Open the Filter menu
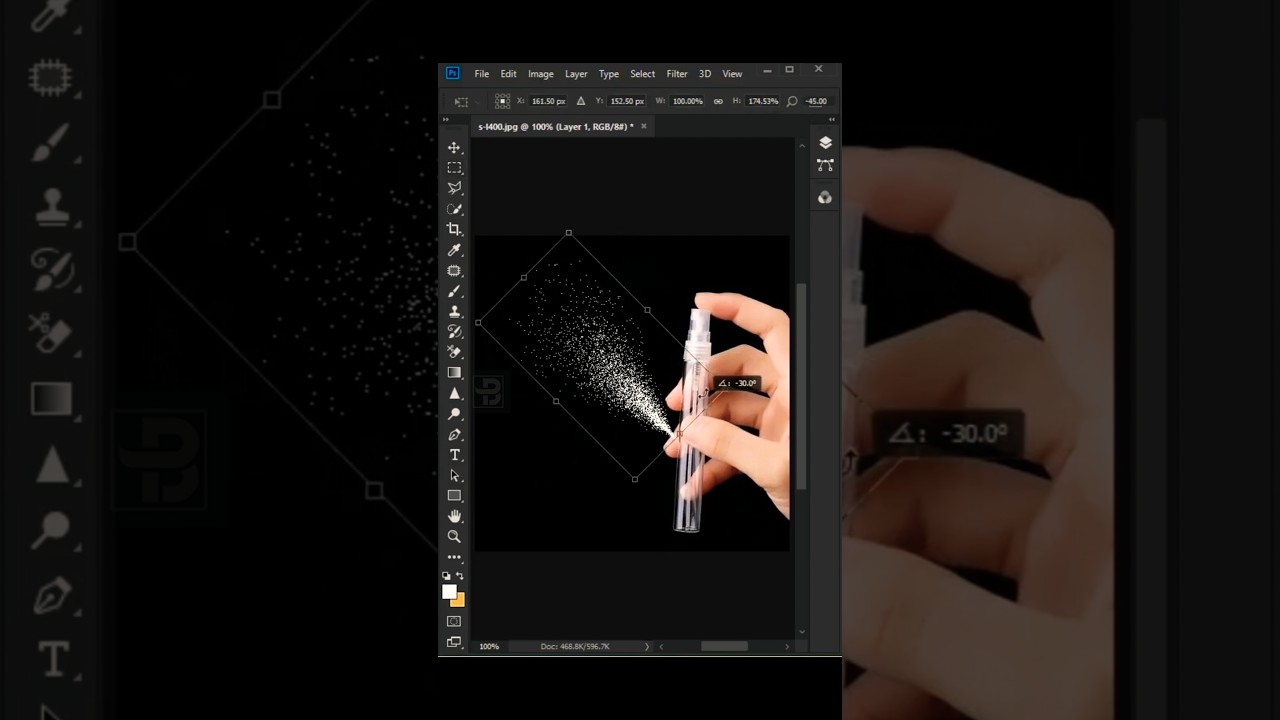The height and width of the screenshot is (720, 1280). tap(677, 74)
